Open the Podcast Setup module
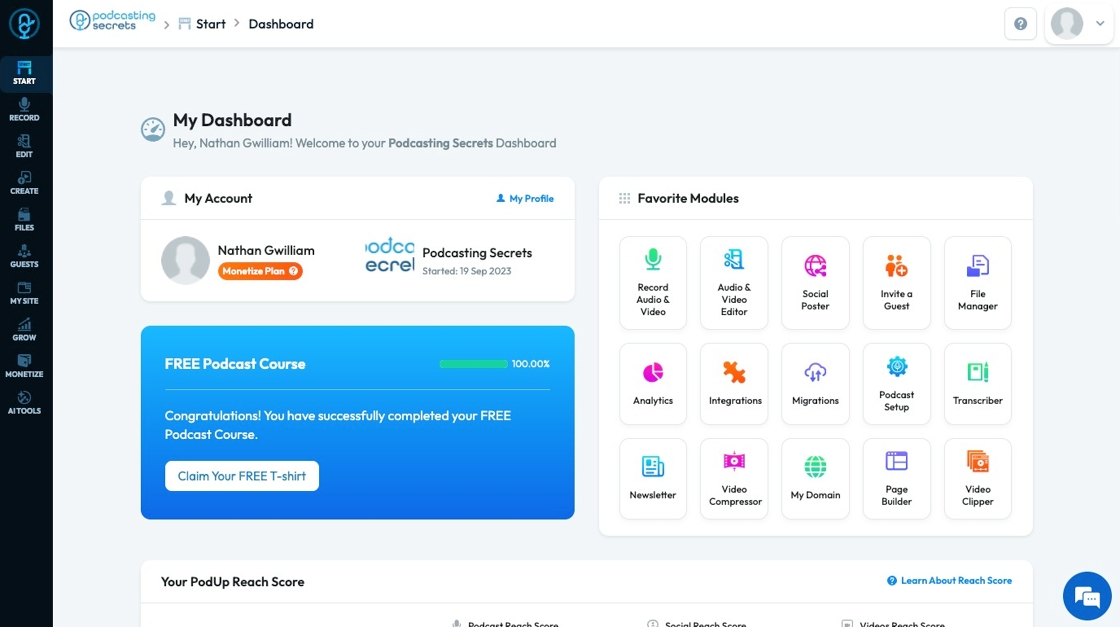 (896, 384)
